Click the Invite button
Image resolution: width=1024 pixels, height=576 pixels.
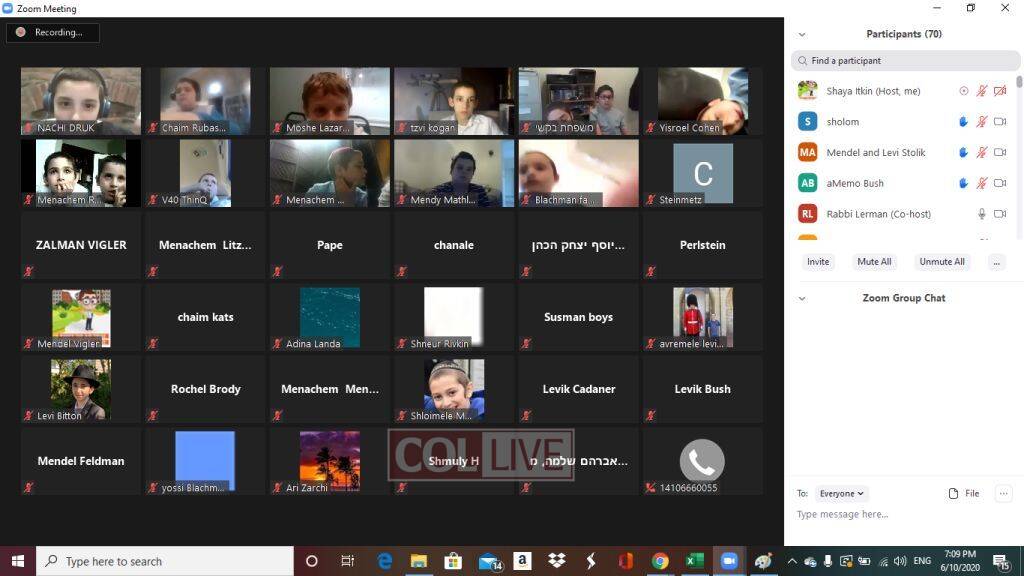tap(818, 262)
